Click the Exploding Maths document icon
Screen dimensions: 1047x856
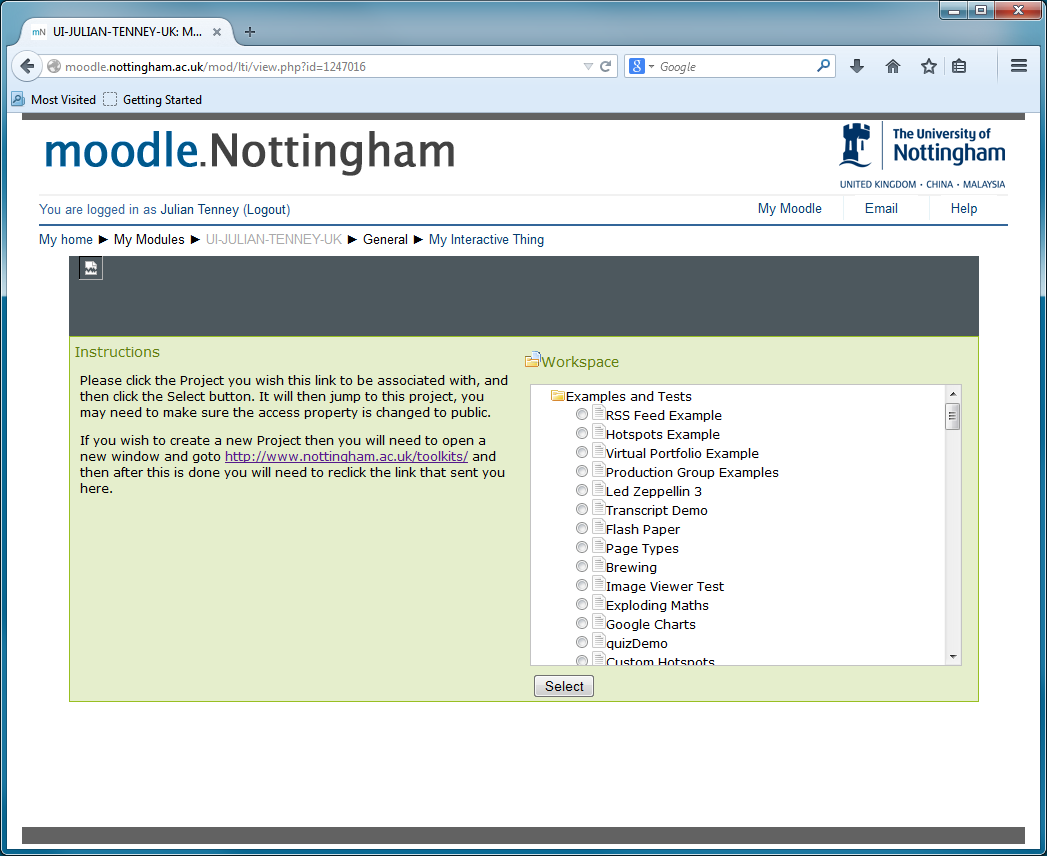click(598, 602)
